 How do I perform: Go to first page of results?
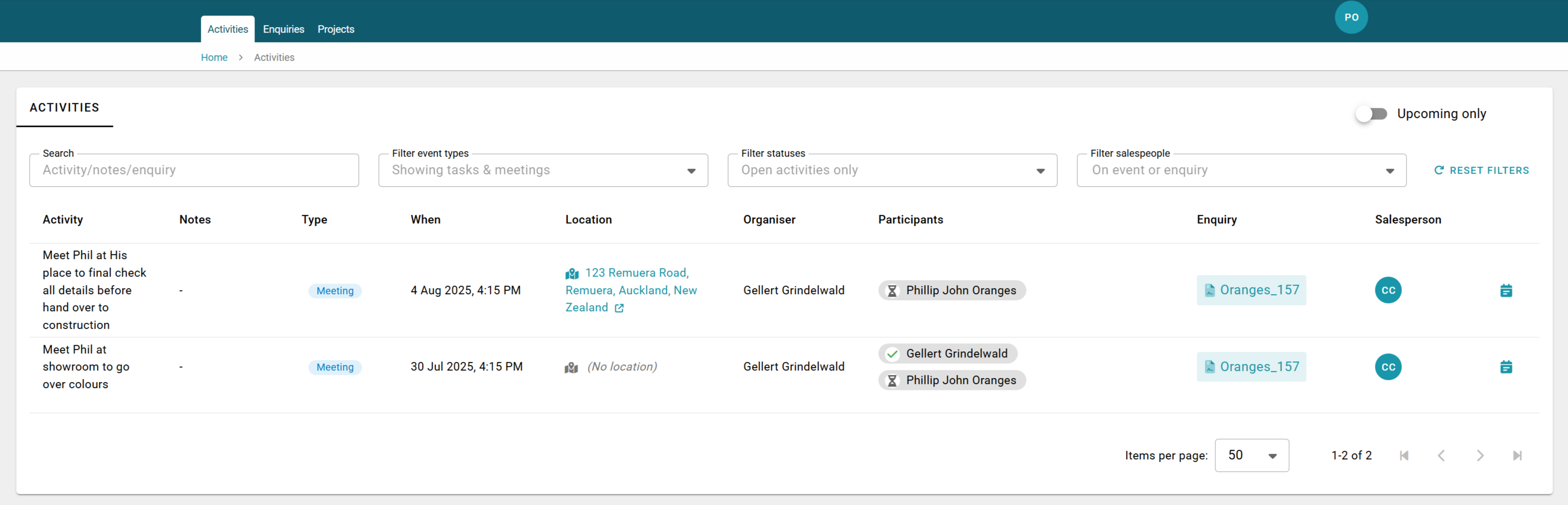point(1403,456)
